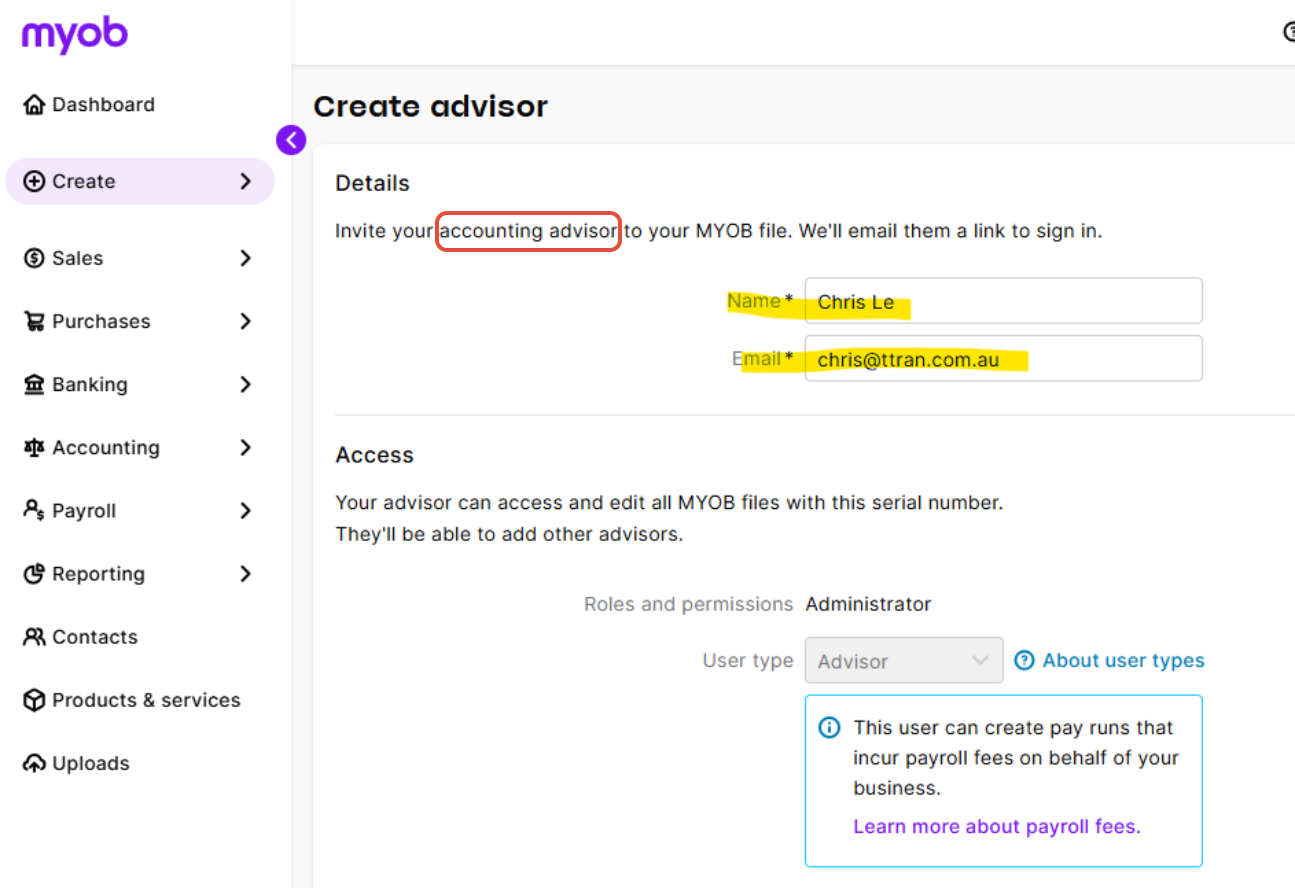Click the info icon in payroll fees notice
This screenshot has height=888, width=1295.
(x=830, y=728)
